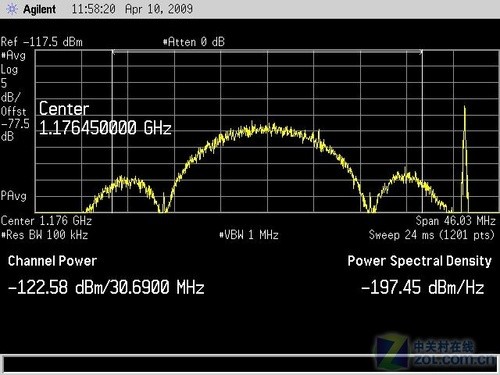Click the VBW 1 MHz readout
500x375 pixels.
(x=249, y=235)
